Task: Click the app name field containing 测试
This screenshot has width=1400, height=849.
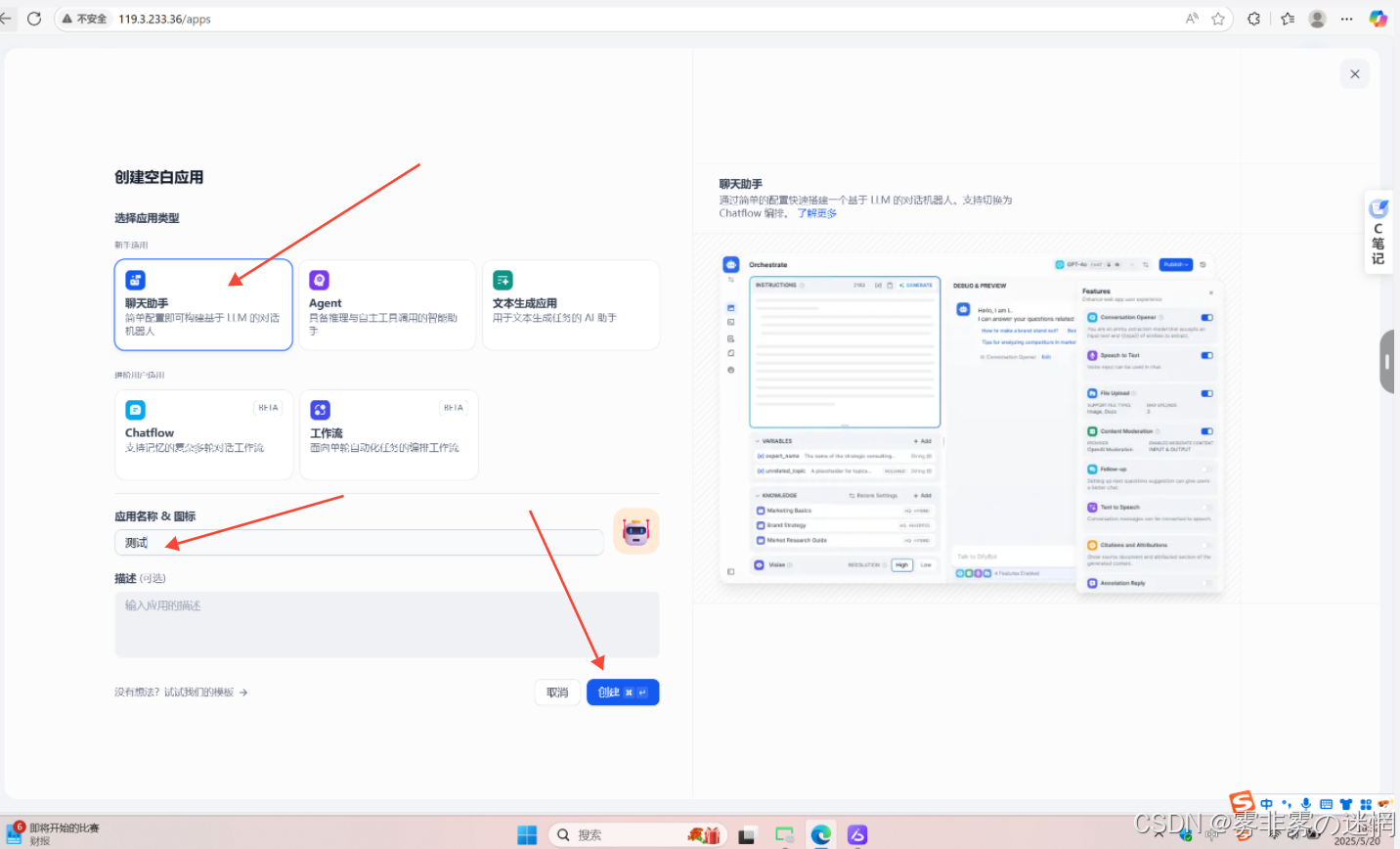Action: [359, 542]
